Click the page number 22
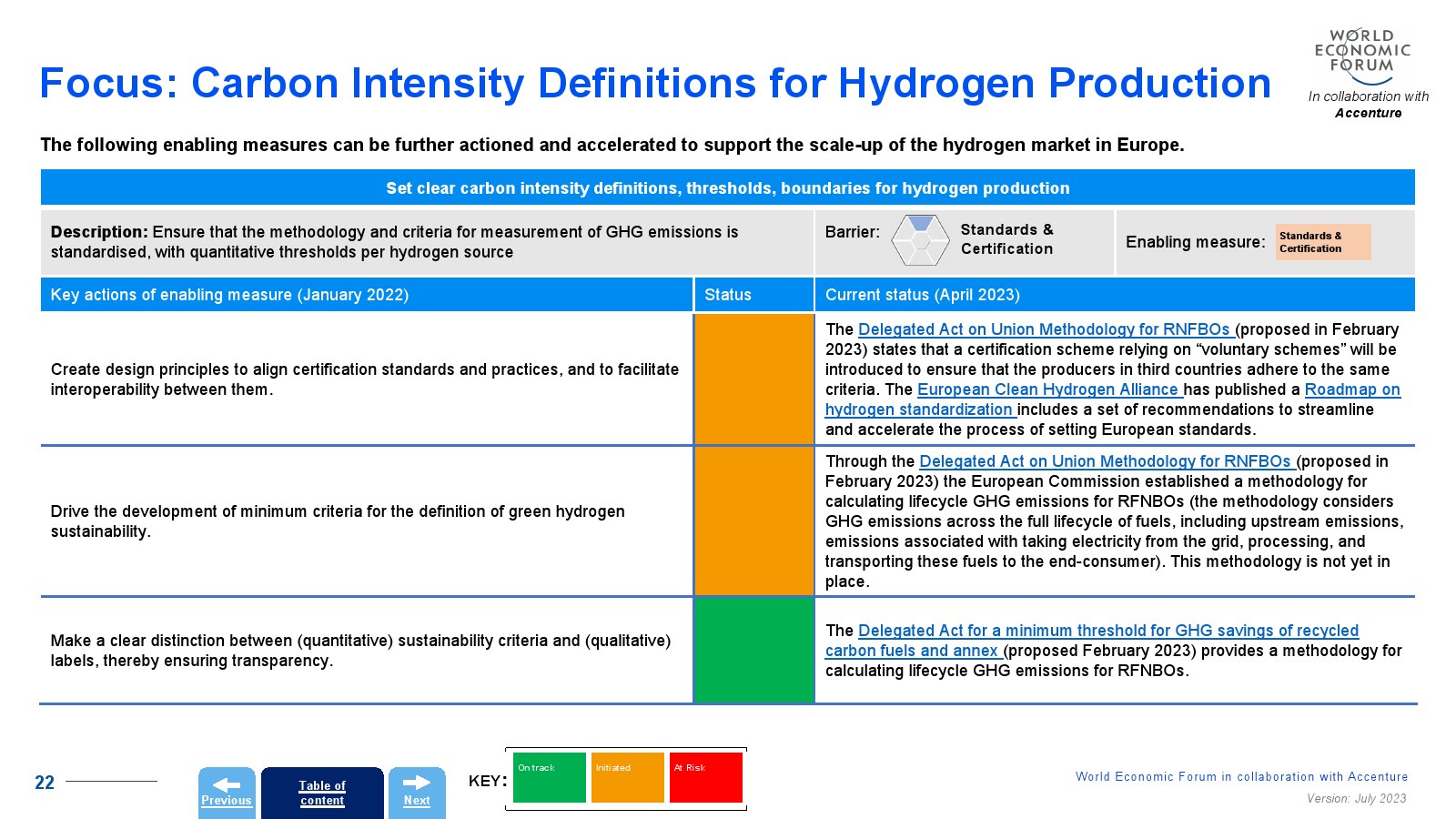Image resolution: width=1456 pixels, height=819 pixels. pos(45,783)
